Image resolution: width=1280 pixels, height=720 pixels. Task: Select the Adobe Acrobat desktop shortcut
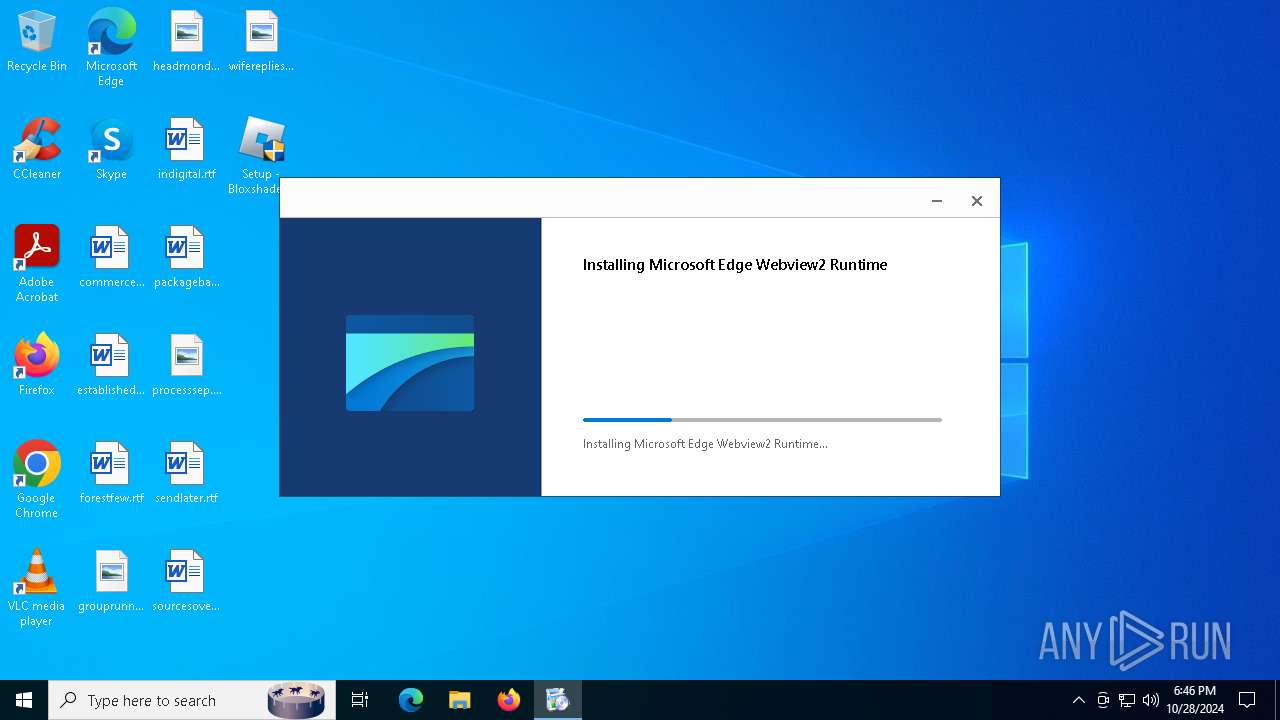[37, 264]
